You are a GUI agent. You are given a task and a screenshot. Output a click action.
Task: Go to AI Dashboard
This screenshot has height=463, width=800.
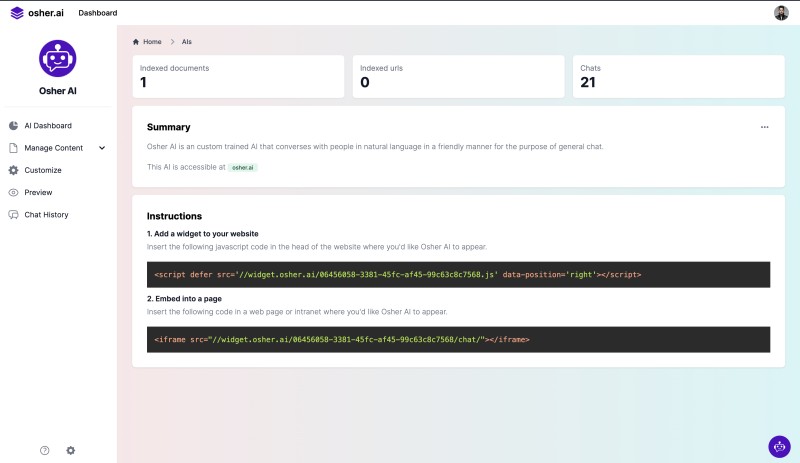click(x=48, y=126)
